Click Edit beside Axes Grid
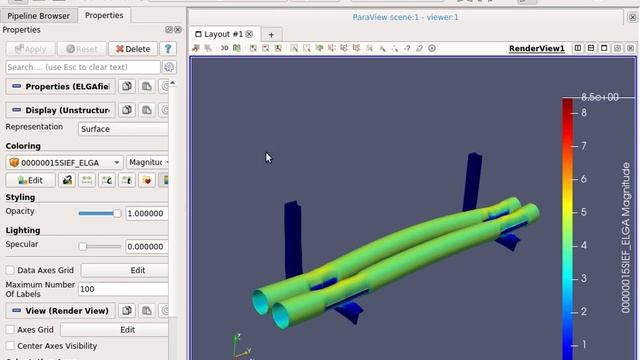The height and width of the screenshot is (360, 640). click(114, 329)
